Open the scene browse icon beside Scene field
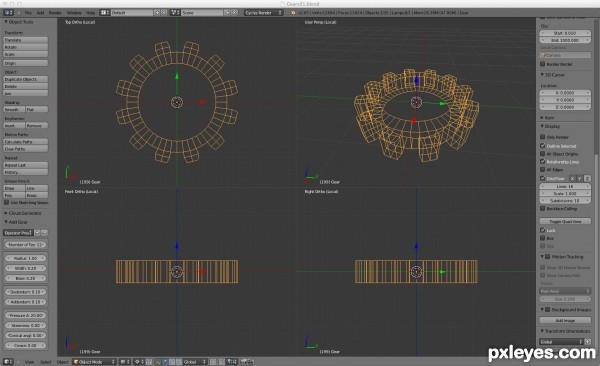600x366 pixels. (x=175, y=13)
